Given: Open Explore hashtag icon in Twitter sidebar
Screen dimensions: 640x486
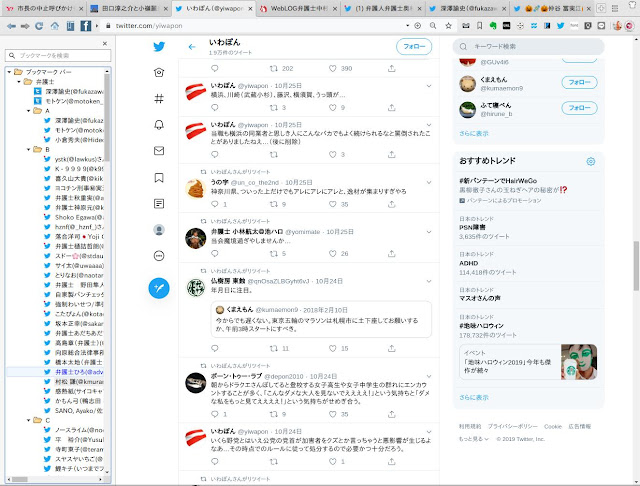Looking at the screenshot, I should click(159, 98).
